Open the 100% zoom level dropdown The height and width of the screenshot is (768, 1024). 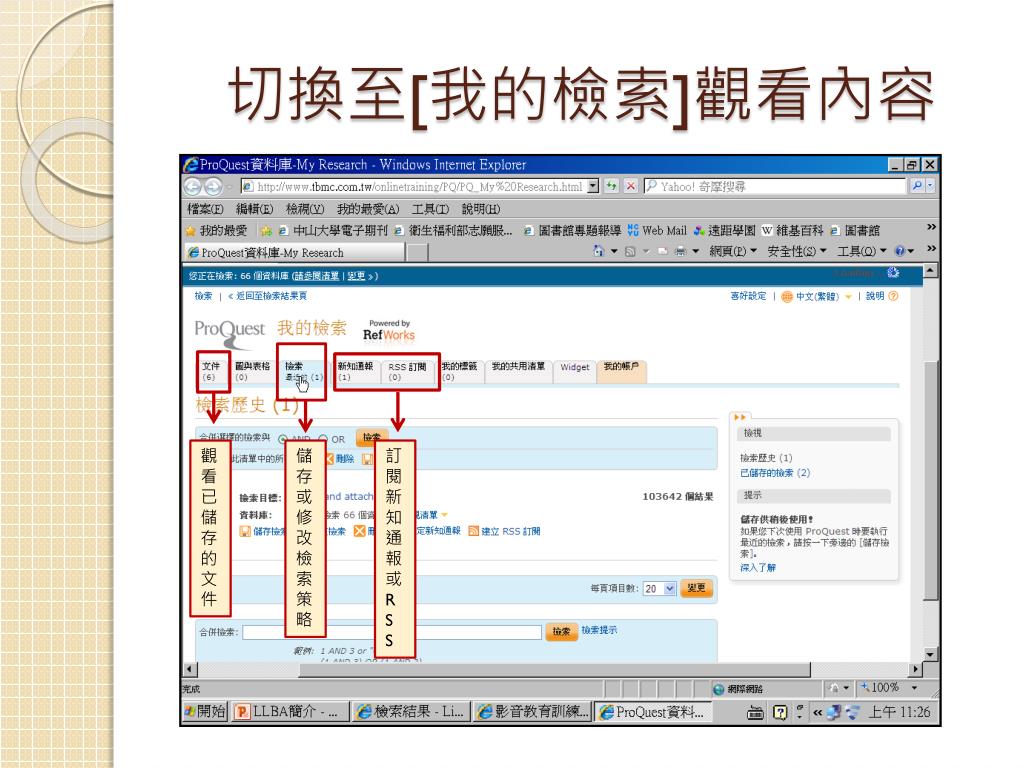914,688
